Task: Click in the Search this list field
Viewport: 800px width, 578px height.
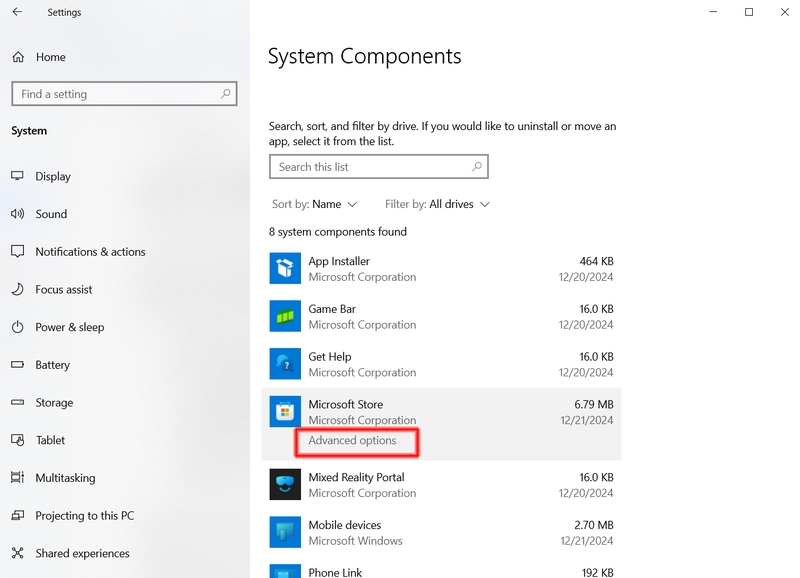Action: (x=379, y=167)
